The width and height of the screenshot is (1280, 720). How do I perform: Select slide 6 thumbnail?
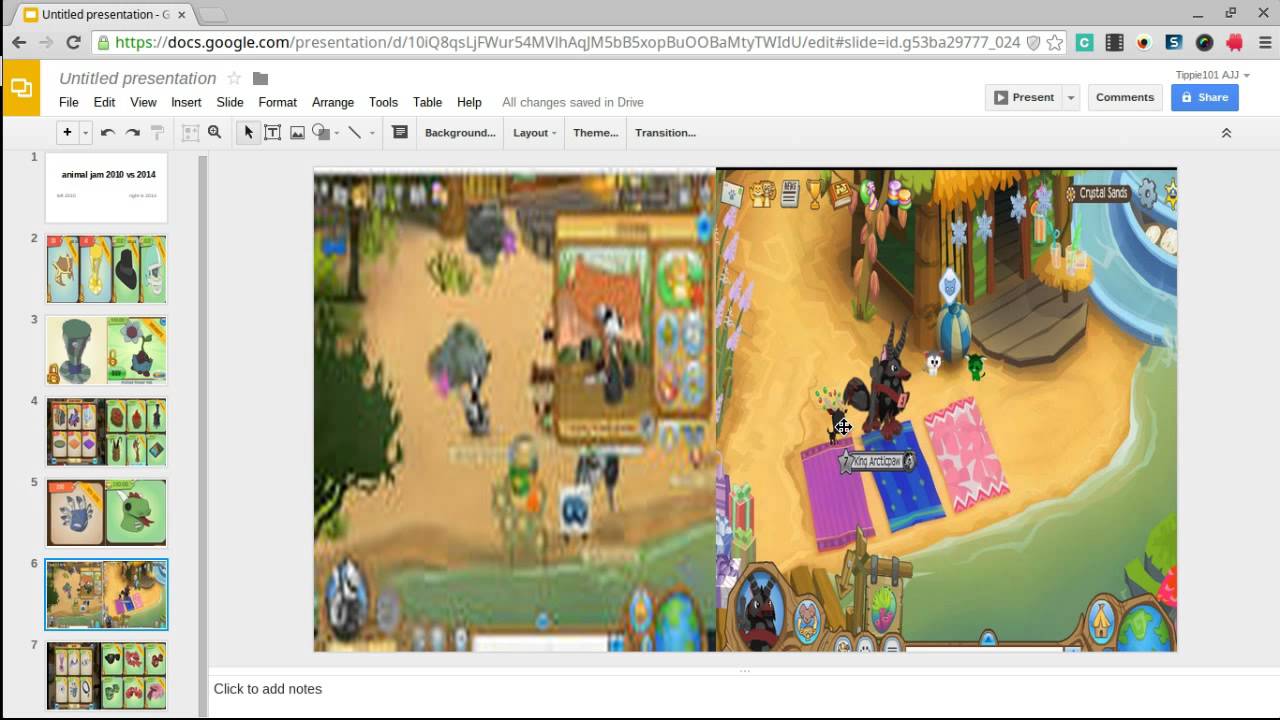pyautogui.click(x=106, y=594)
